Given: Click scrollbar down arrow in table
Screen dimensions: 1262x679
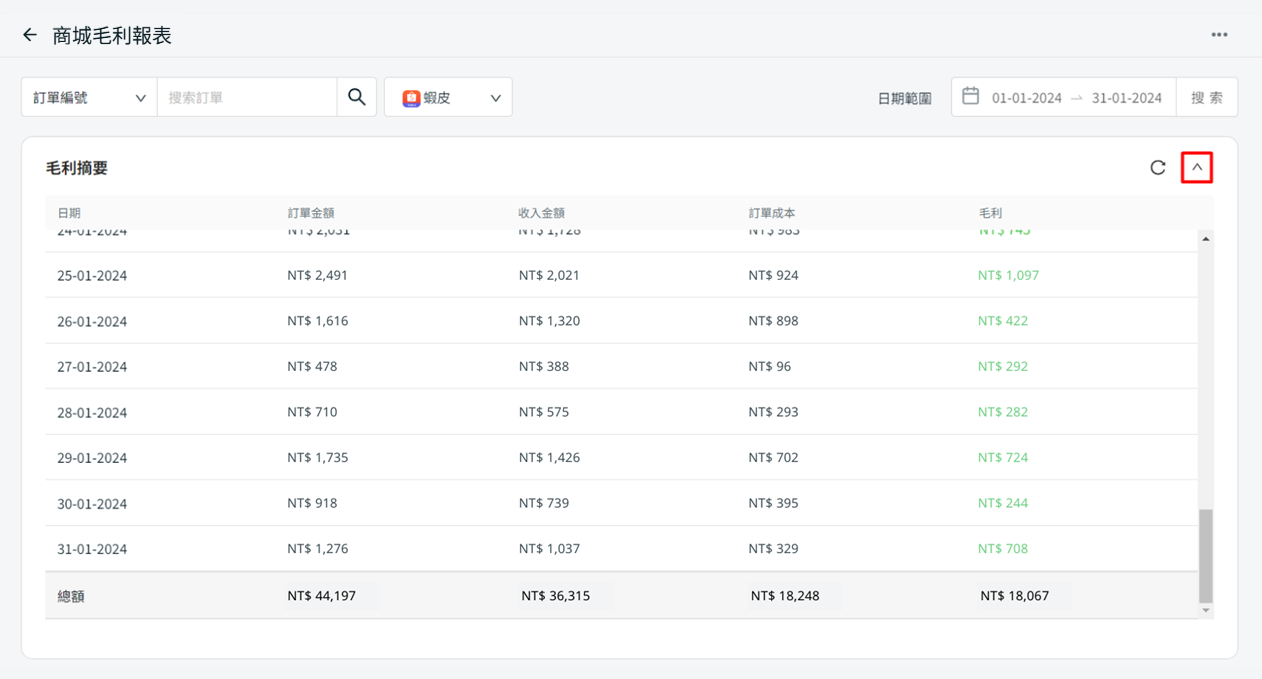Looking at the screenshot, I should pos(1206,610).
